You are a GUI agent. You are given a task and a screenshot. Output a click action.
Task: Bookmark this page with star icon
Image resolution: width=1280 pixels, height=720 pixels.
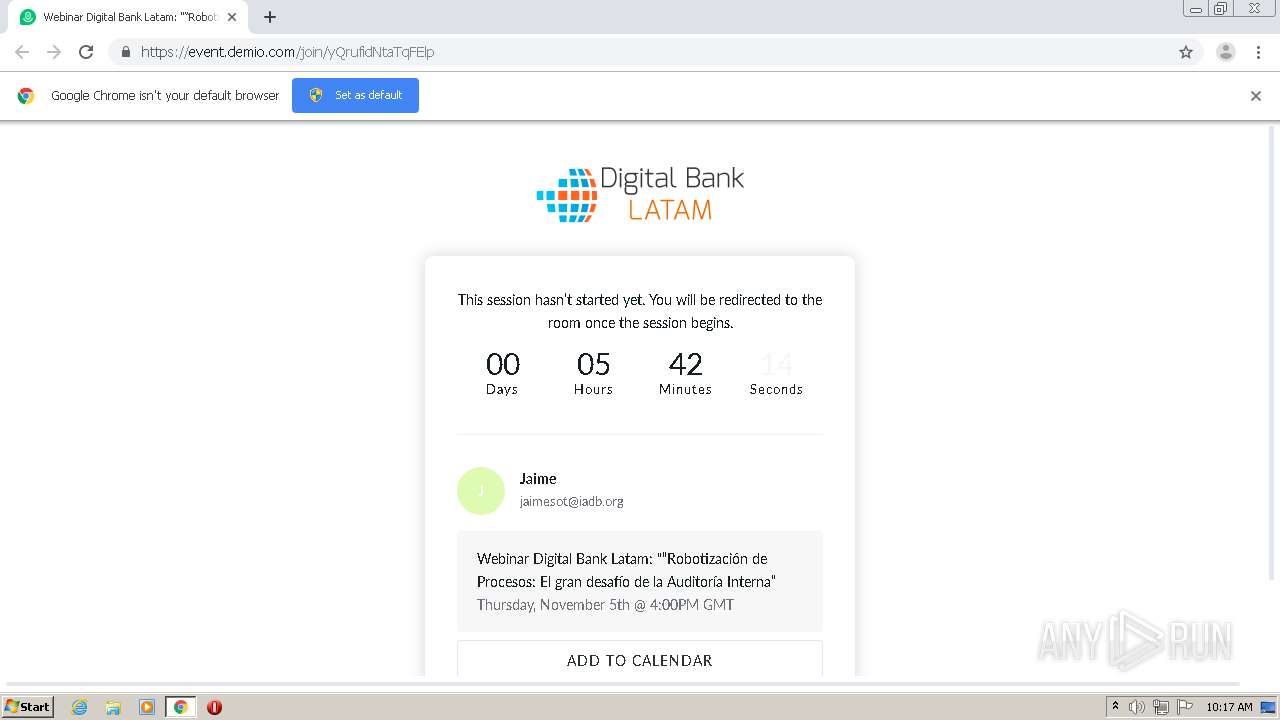(1186, 52)
